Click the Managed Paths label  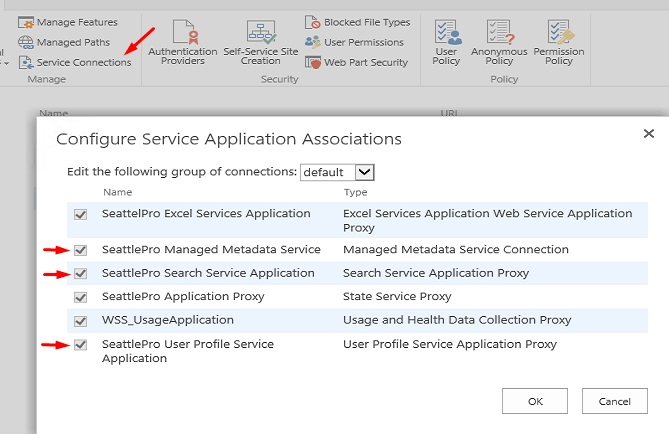point(73,42)
